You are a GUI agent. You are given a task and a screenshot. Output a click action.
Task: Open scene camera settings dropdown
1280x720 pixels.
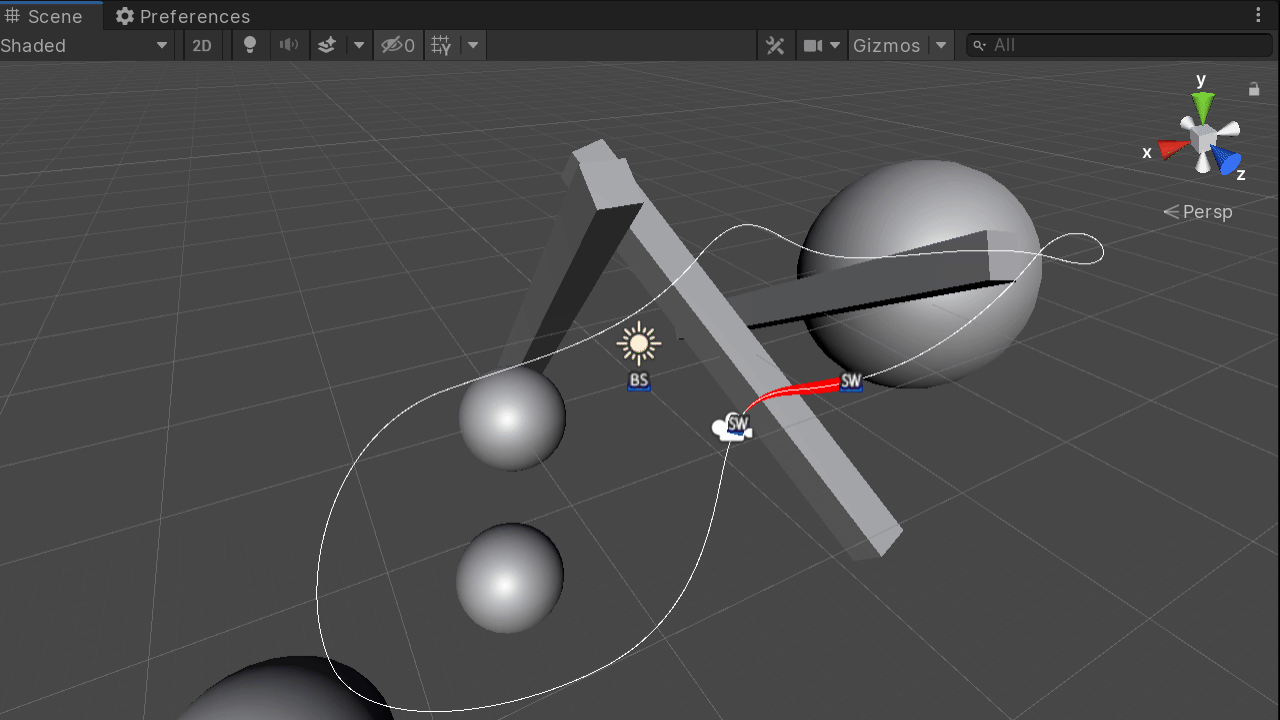pyautogui.click(x=822, y=45)
